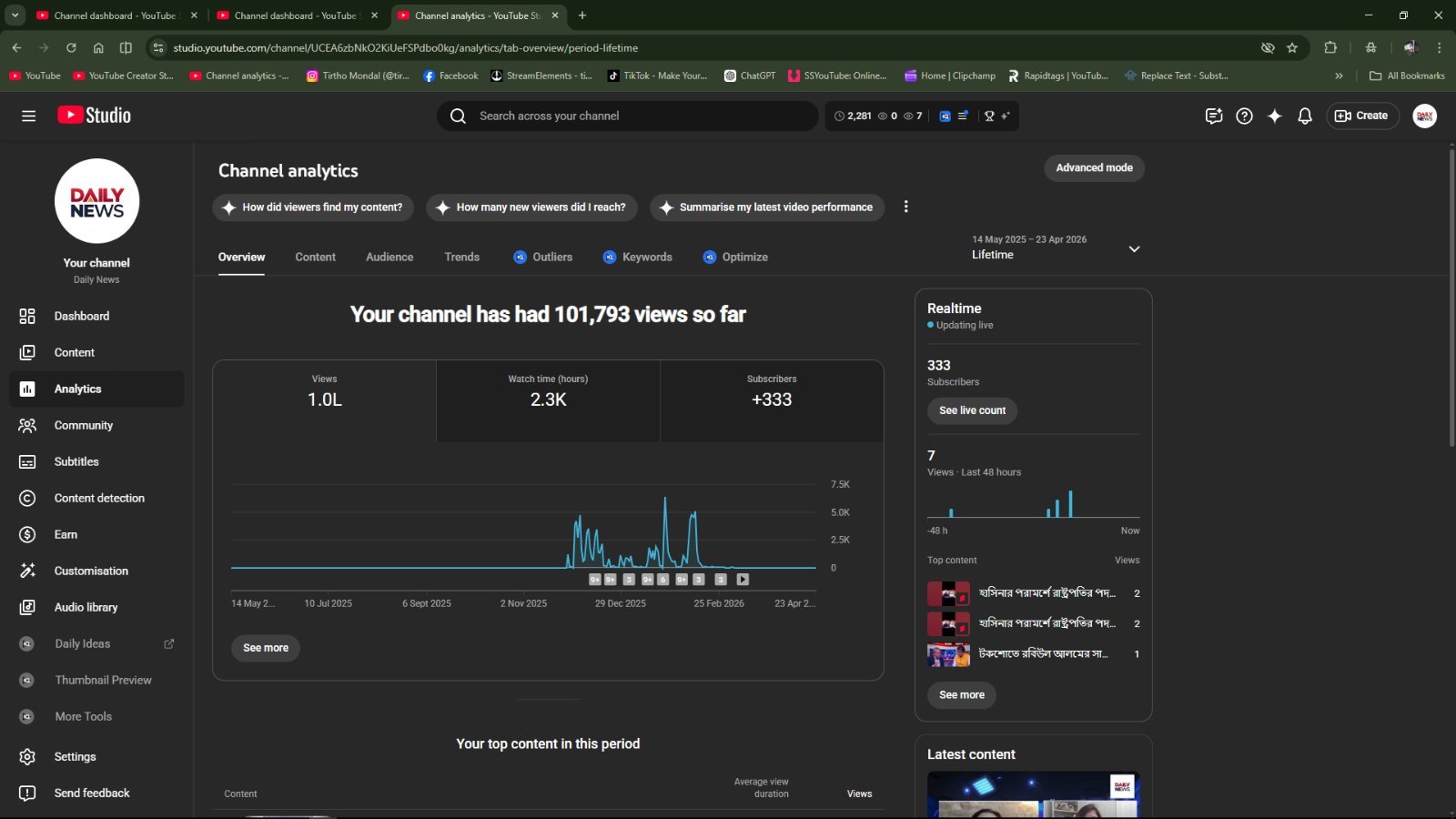Open the Optimize tab
This screenshot has height=819, width=1456.
click(x=735, y=257)
